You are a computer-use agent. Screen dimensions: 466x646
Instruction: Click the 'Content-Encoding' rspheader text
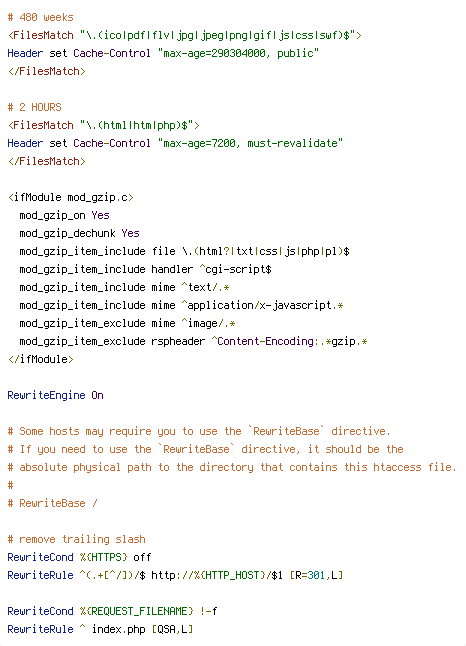click(x=265, y=342)
